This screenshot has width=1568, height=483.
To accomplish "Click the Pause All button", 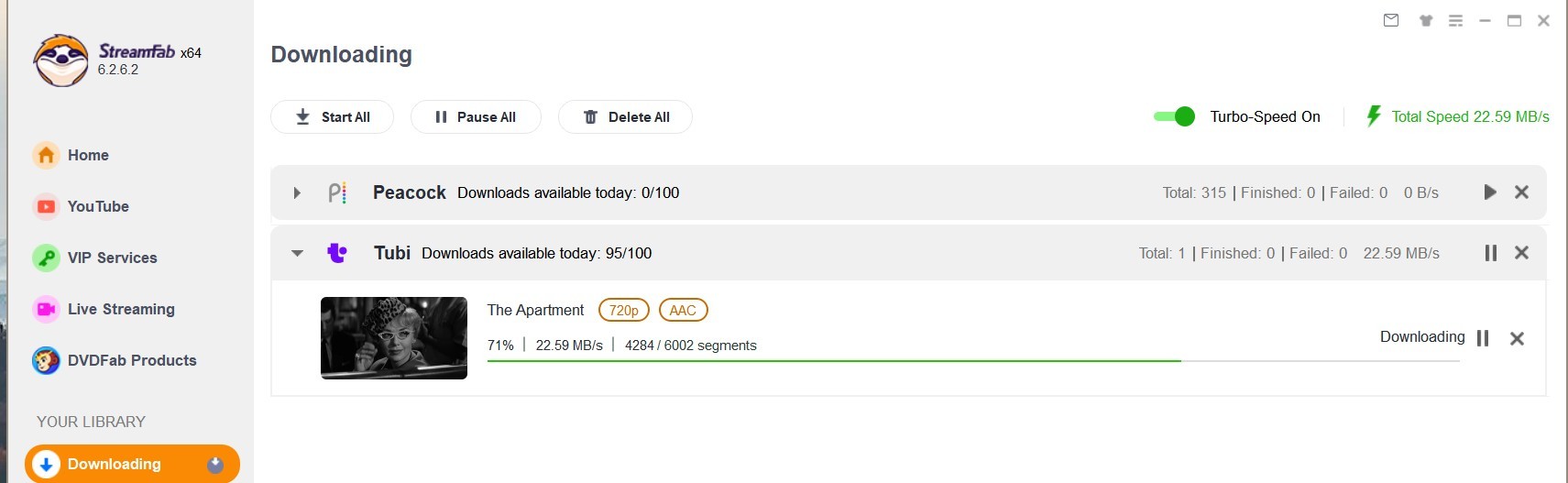I will [x=476, y=117].
